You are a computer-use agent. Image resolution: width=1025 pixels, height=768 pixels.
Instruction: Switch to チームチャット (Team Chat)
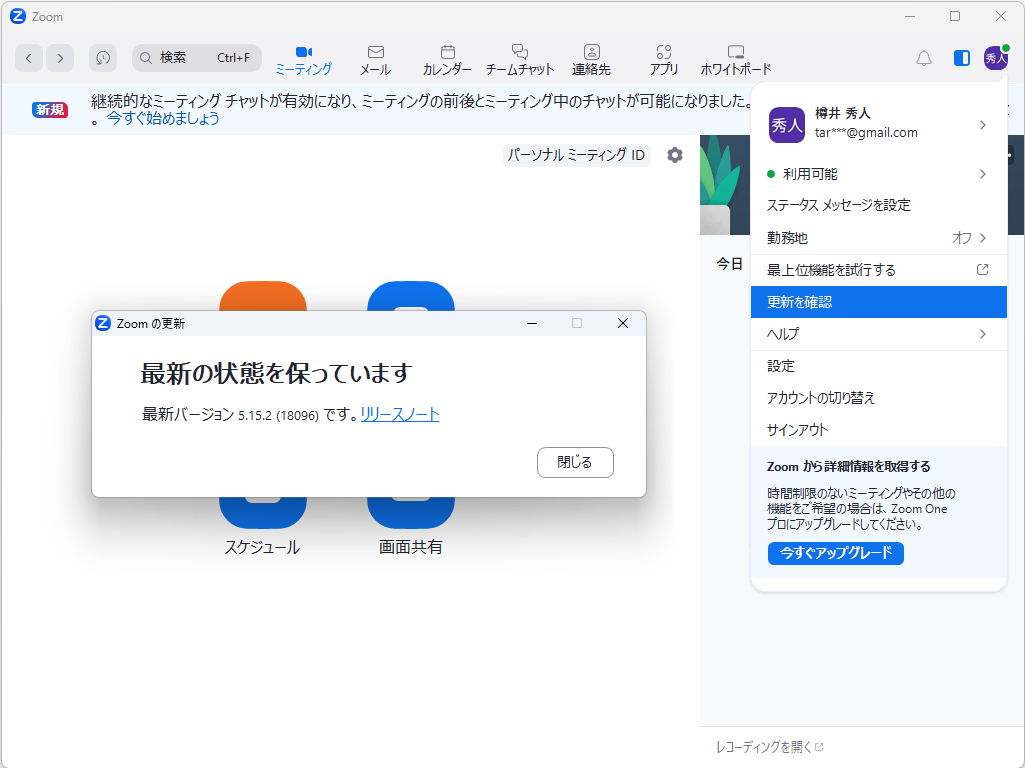click(x=520, y=58)
